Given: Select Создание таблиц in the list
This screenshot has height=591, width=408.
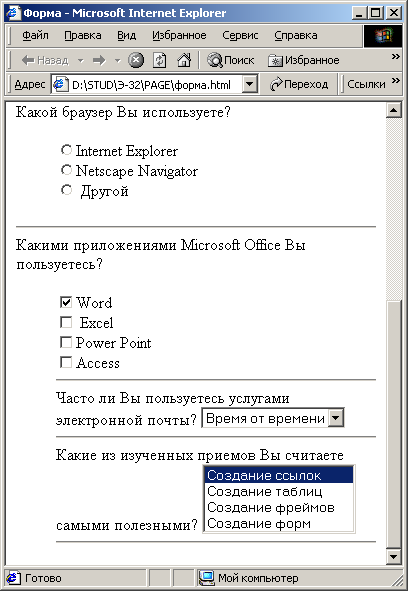Looking at the screenshot, I should [279, 491].
